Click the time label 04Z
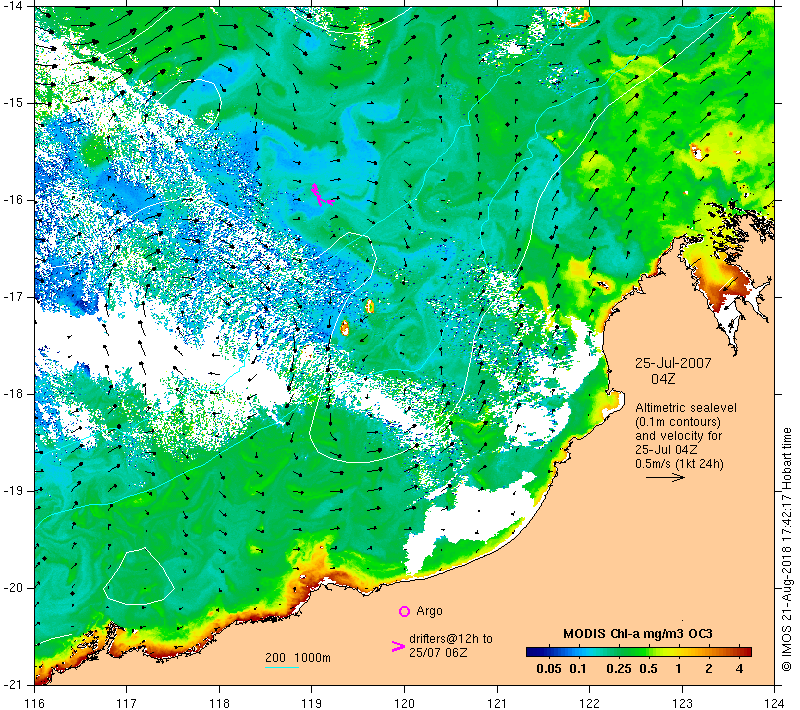Screen dimensions: 800x710 663,379
